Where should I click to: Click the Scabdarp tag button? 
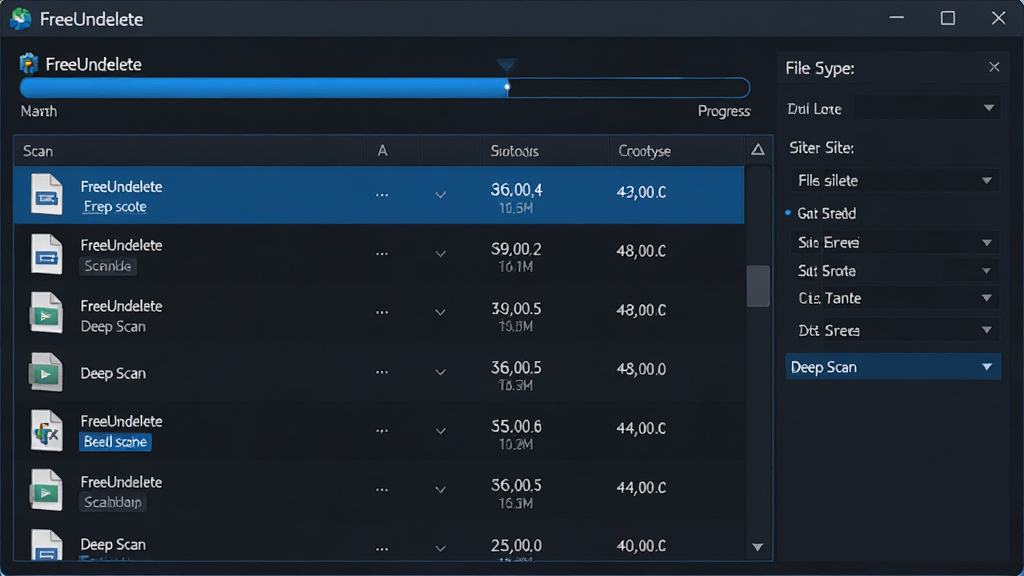[112, 502]
